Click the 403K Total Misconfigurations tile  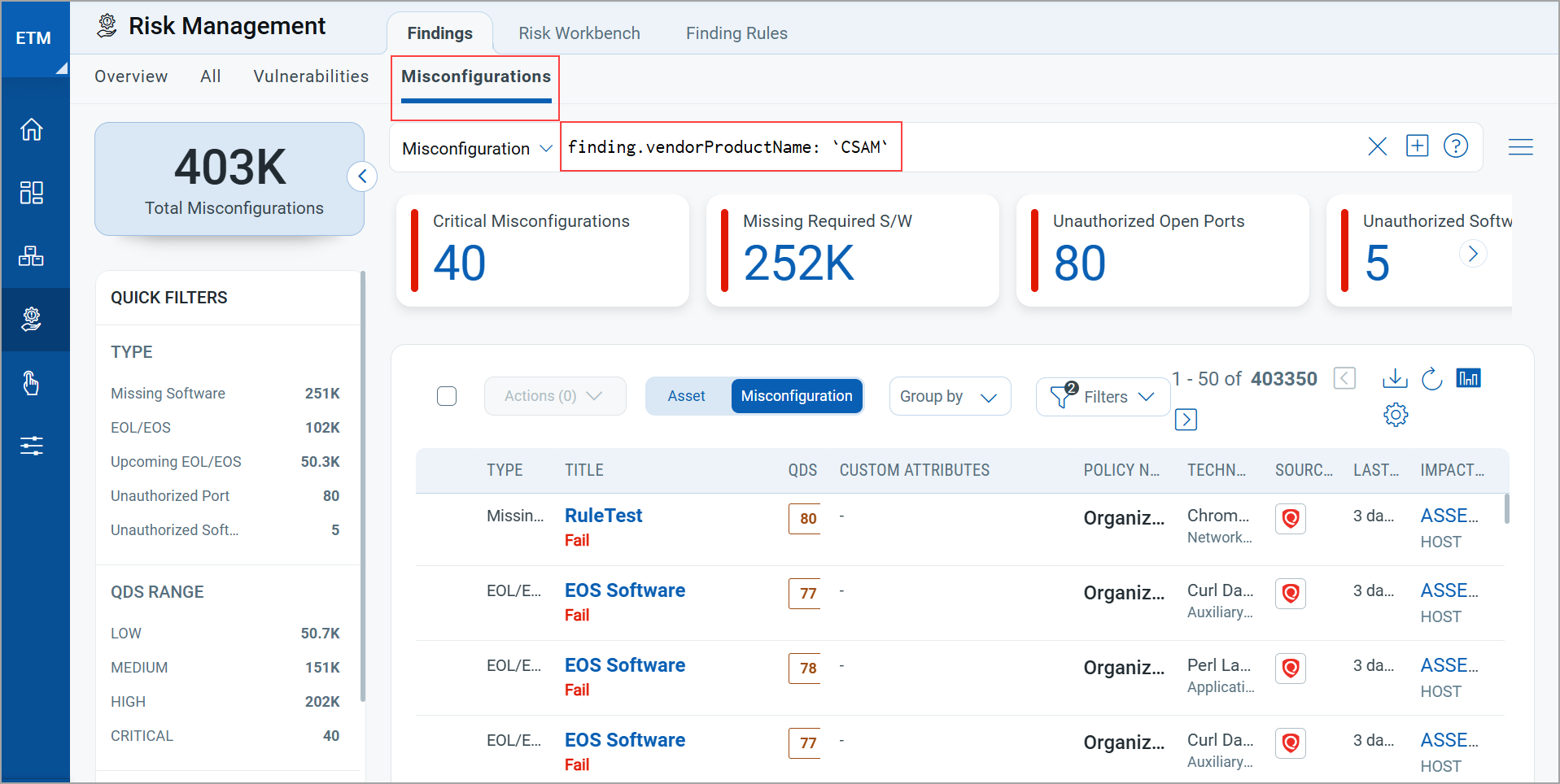229,179
